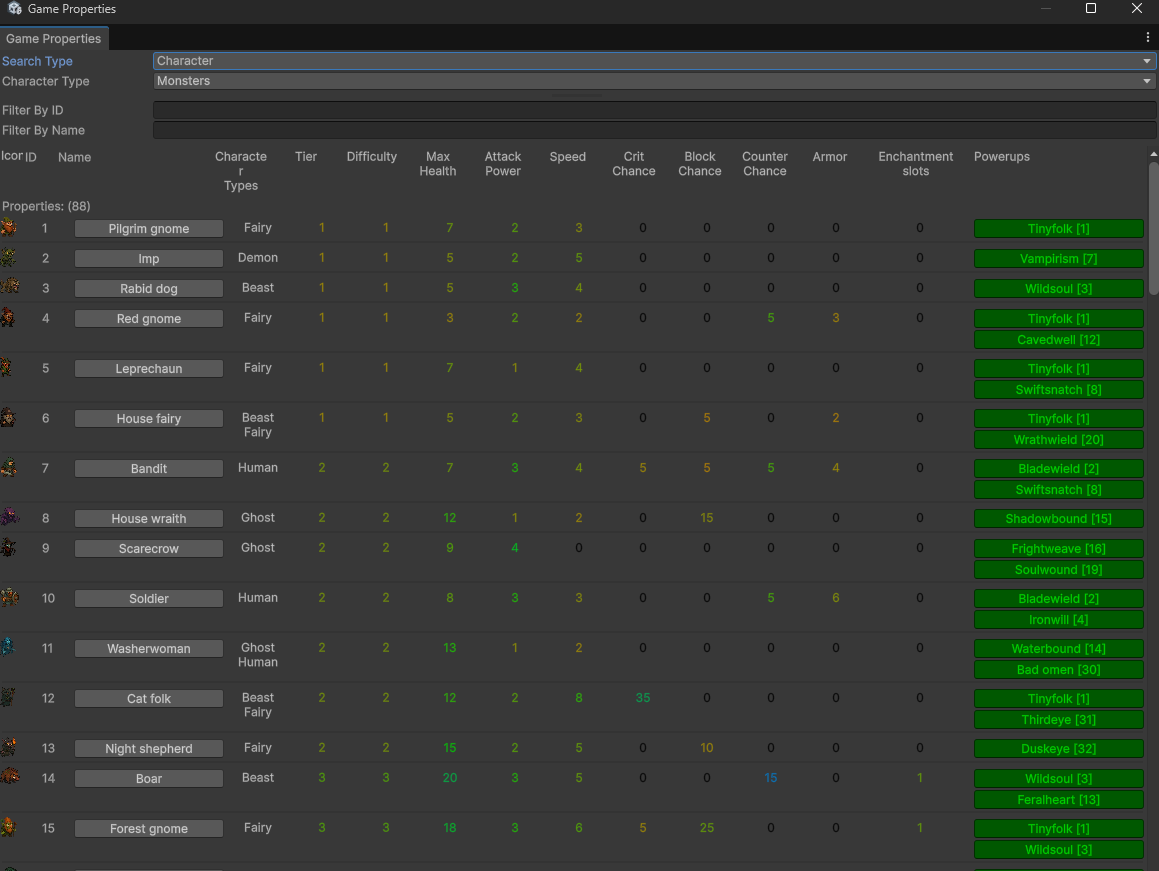Click the Difficulty column header

pyautogui.click(x=371, y=157)
